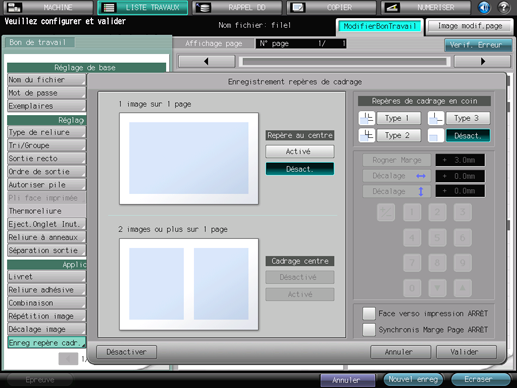Open Mot de passe setting
This screenshot has height=388, width=517.
[47, 93]
